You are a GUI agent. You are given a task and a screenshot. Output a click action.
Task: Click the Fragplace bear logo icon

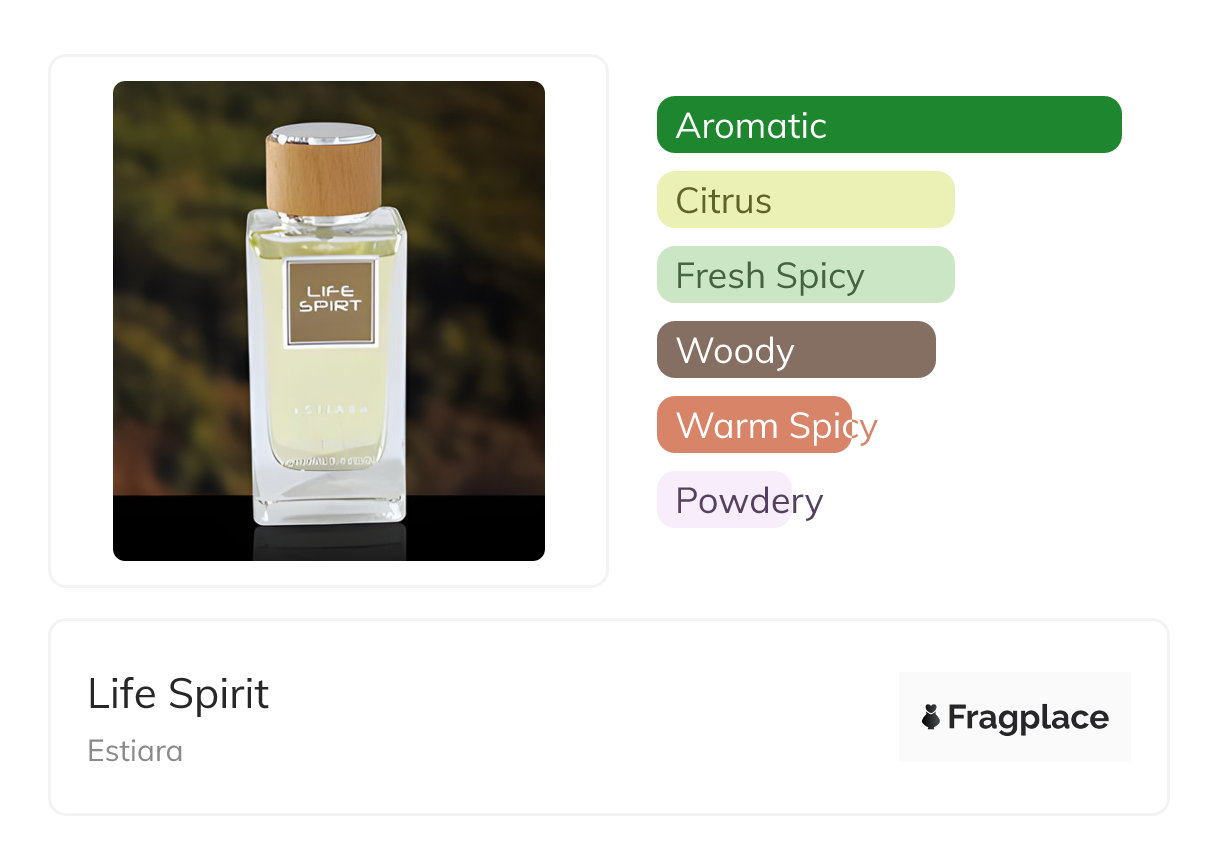(x=931, y=717)
